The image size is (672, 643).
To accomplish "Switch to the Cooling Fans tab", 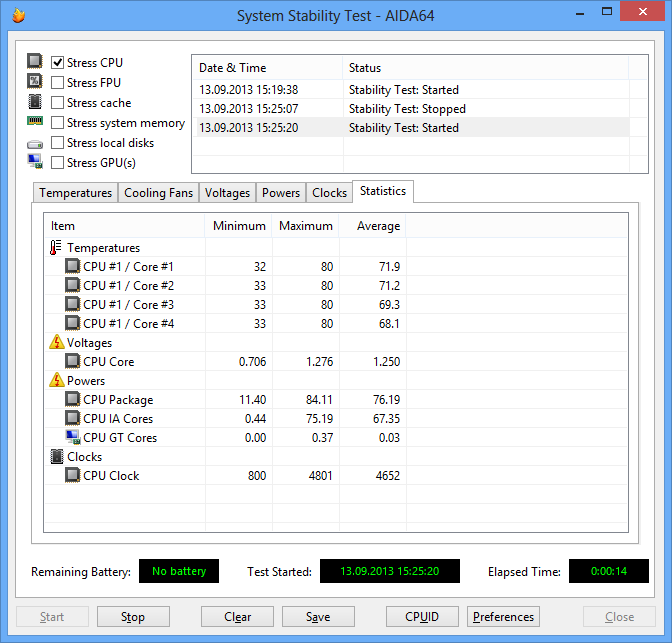I will coord(159,193).
